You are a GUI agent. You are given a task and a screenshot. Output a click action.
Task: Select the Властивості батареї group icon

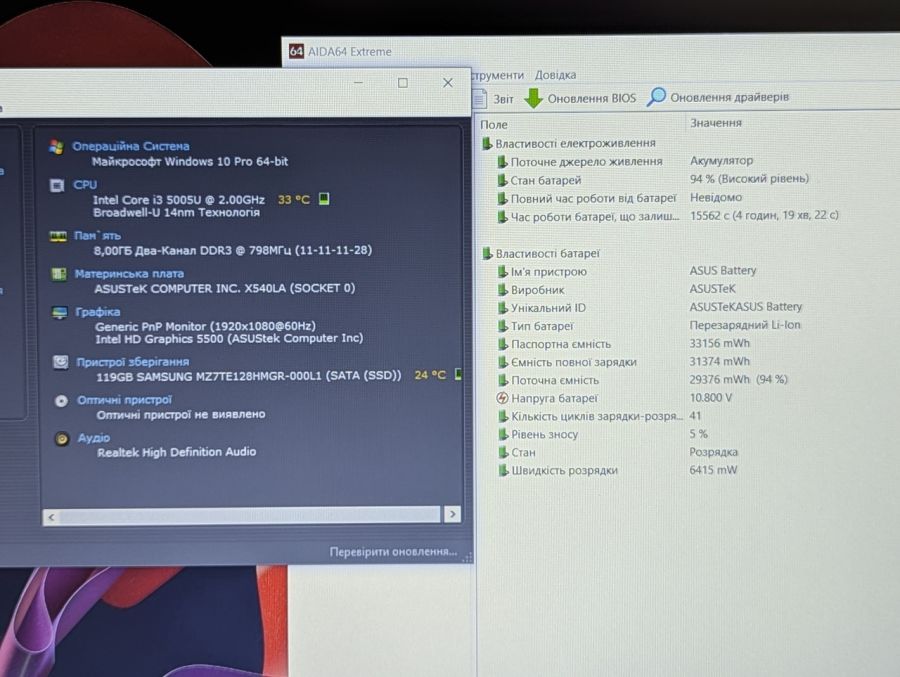(487, 253)
